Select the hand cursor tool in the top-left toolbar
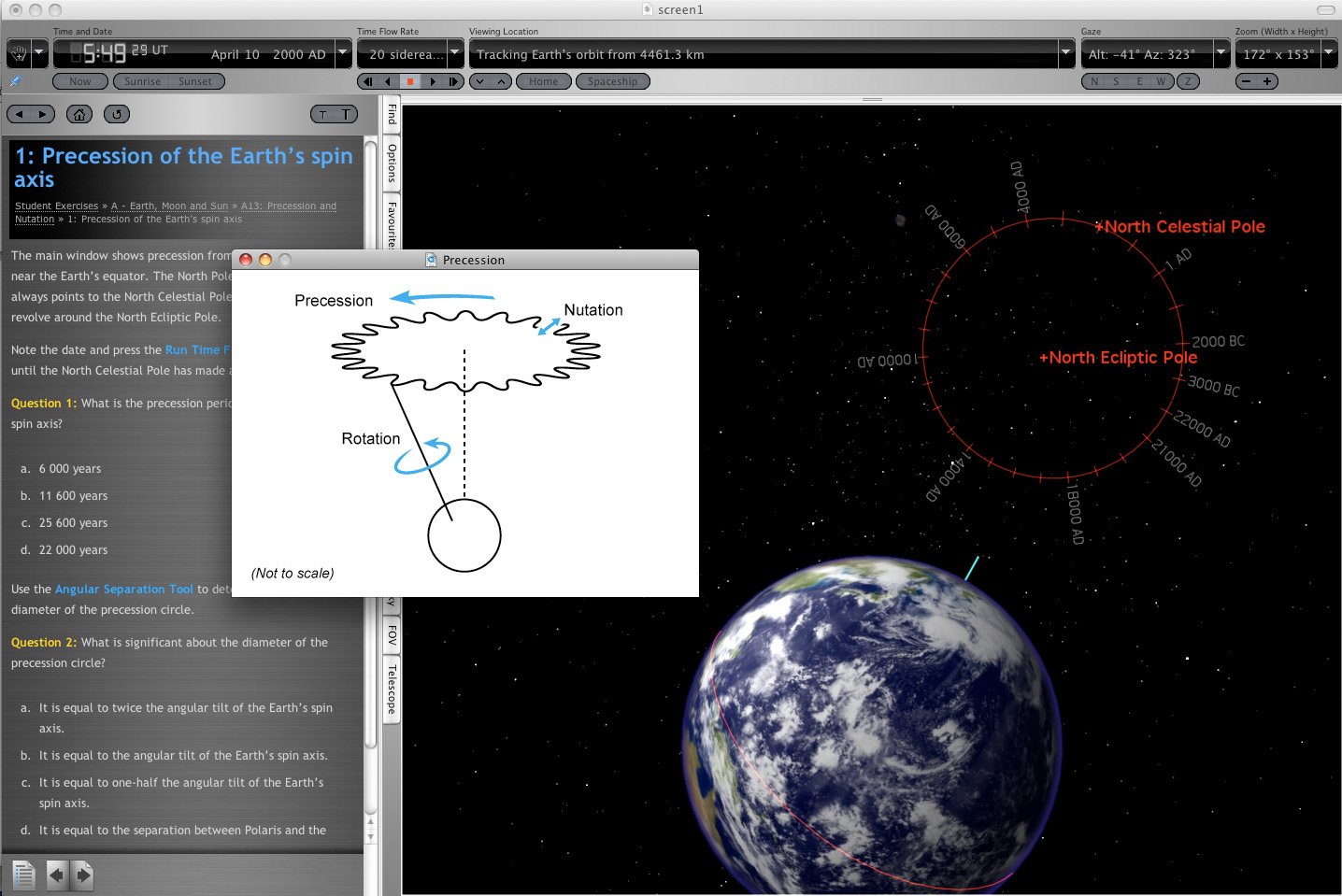Screen dimensions: 1342x896 [x=16, y=53]
